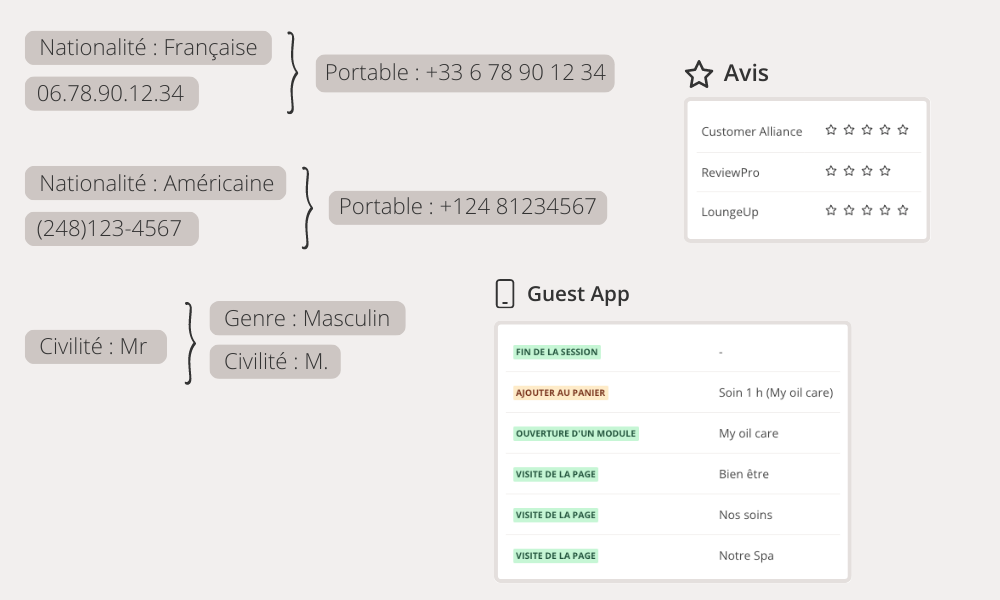Image resolution: width=1000 pixels, height=600 pixels.
Task: Select the Genre : Masculin label
Action: 307,318
